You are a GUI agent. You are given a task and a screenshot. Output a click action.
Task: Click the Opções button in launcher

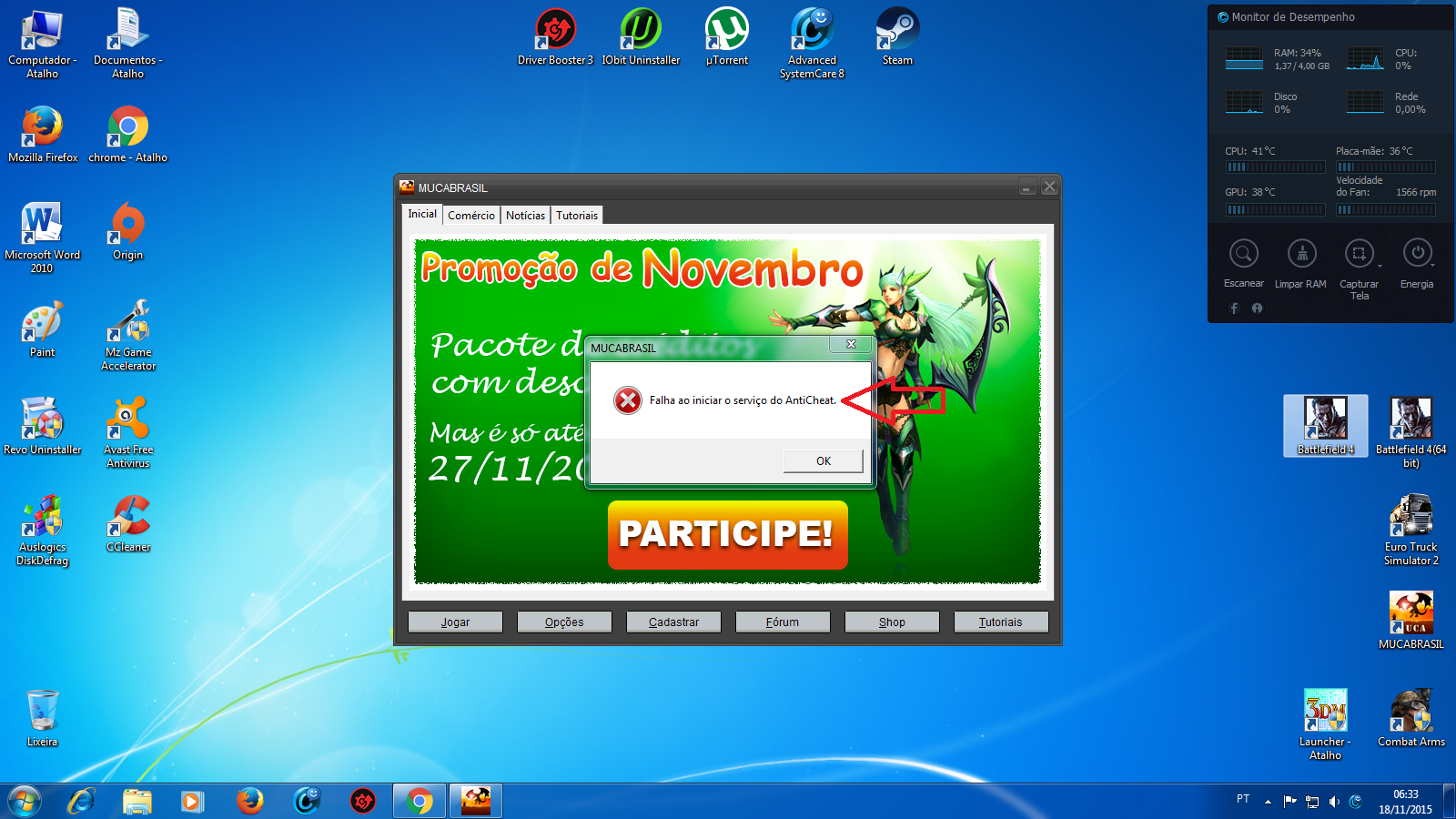click(564, 622)
